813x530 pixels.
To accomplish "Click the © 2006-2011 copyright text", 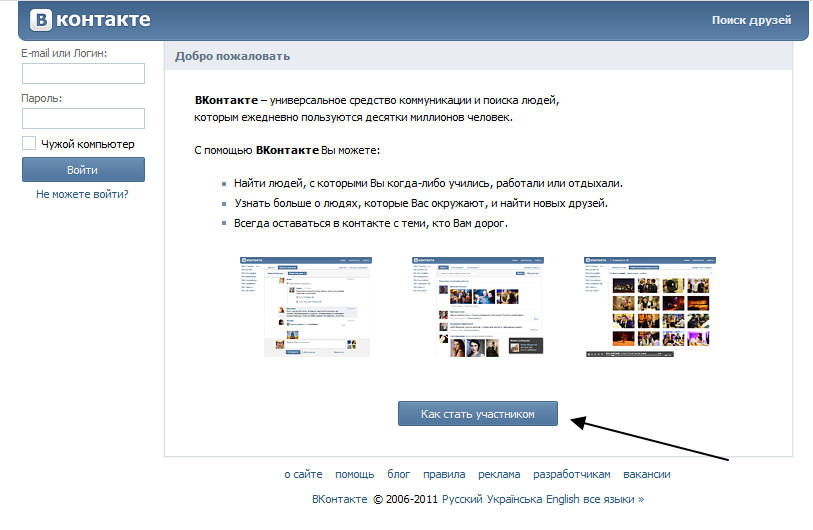I will pyautogui.click(x=405, y=499).
